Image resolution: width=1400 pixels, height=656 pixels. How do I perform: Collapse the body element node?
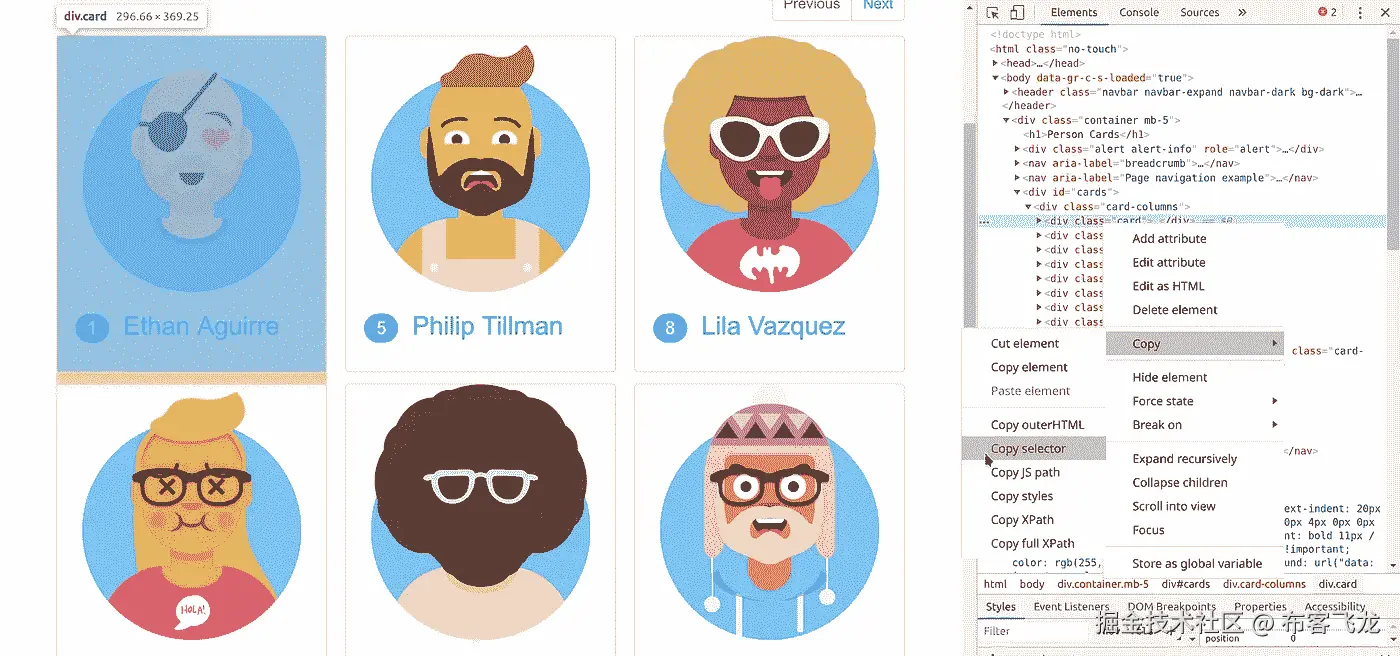(x=995, y=78)
